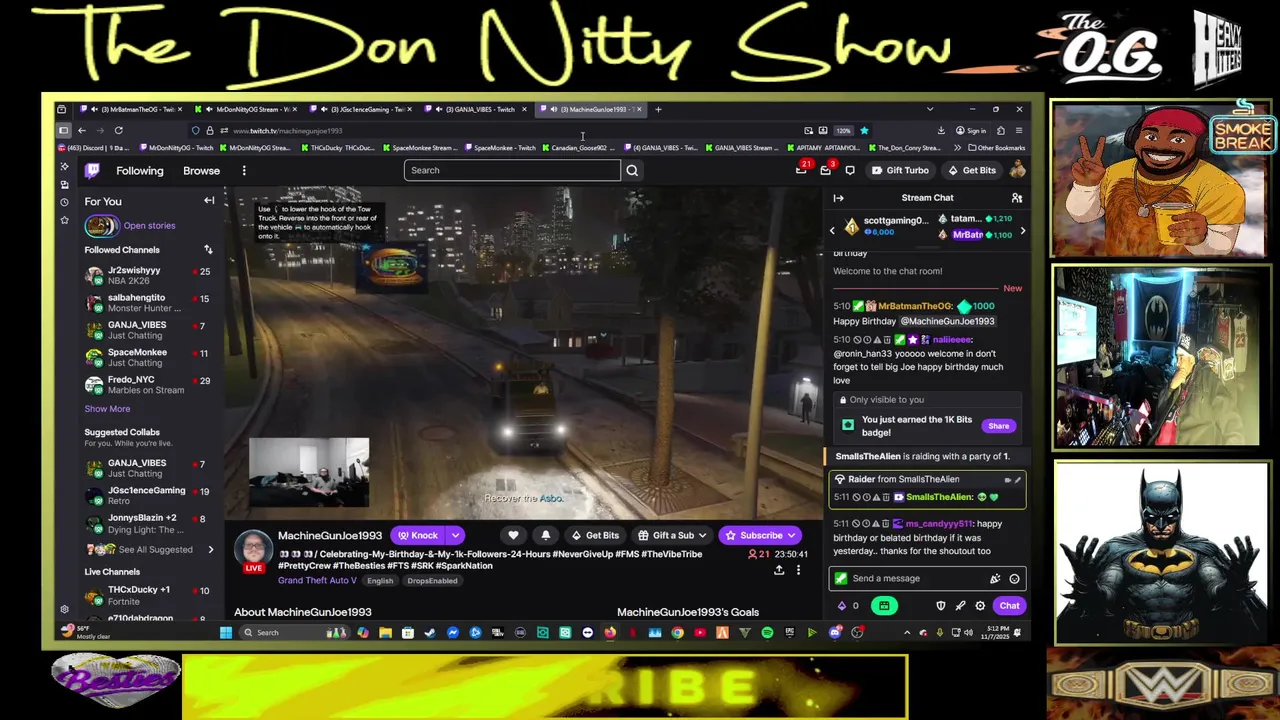Screen dimensions: 1280x720
Task: Open Bits cheer icon in message box
Action: tap(995, 578)
